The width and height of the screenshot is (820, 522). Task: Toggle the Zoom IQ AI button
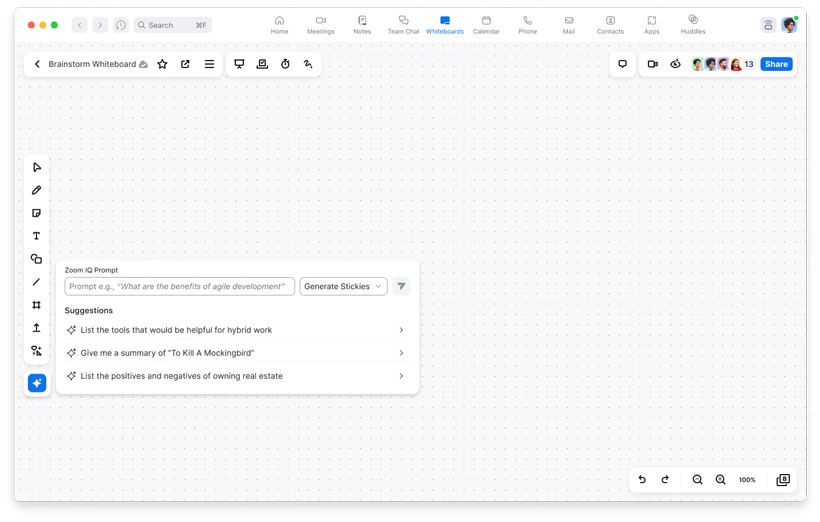coord(37,383)
